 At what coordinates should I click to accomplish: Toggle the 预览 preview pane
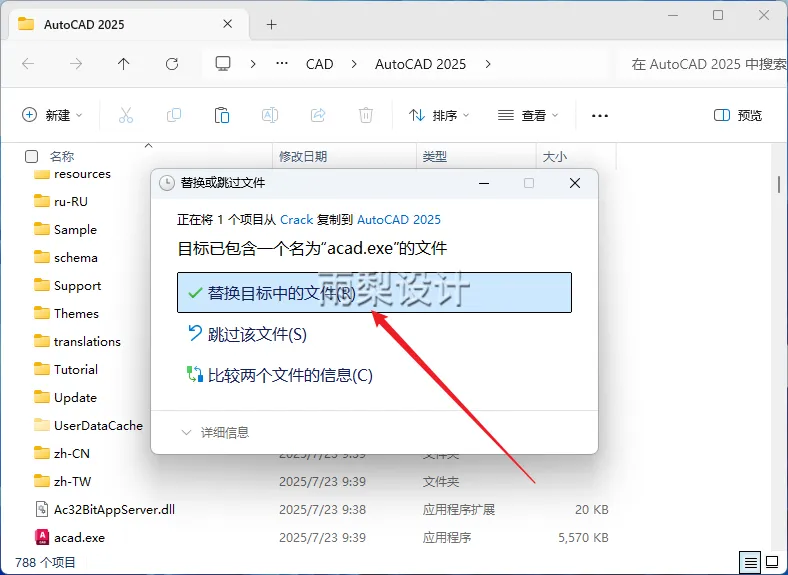tap(738, 116)
